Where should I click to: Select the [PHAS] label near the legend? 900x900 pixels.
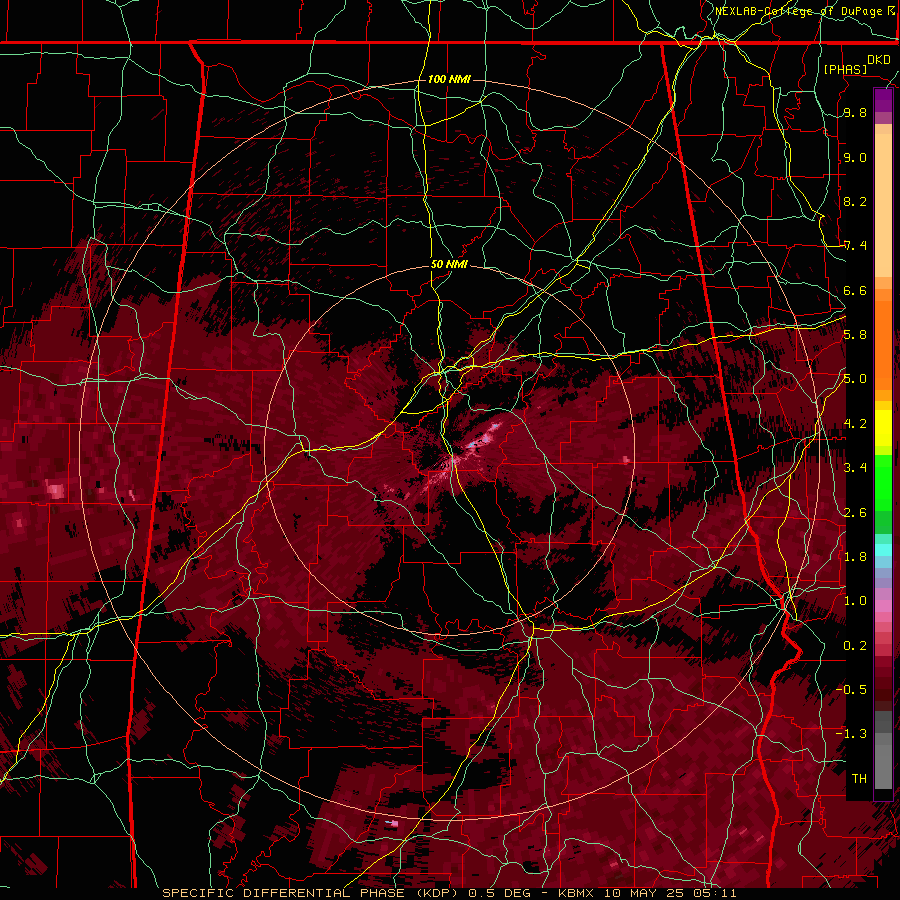[845, 69]
